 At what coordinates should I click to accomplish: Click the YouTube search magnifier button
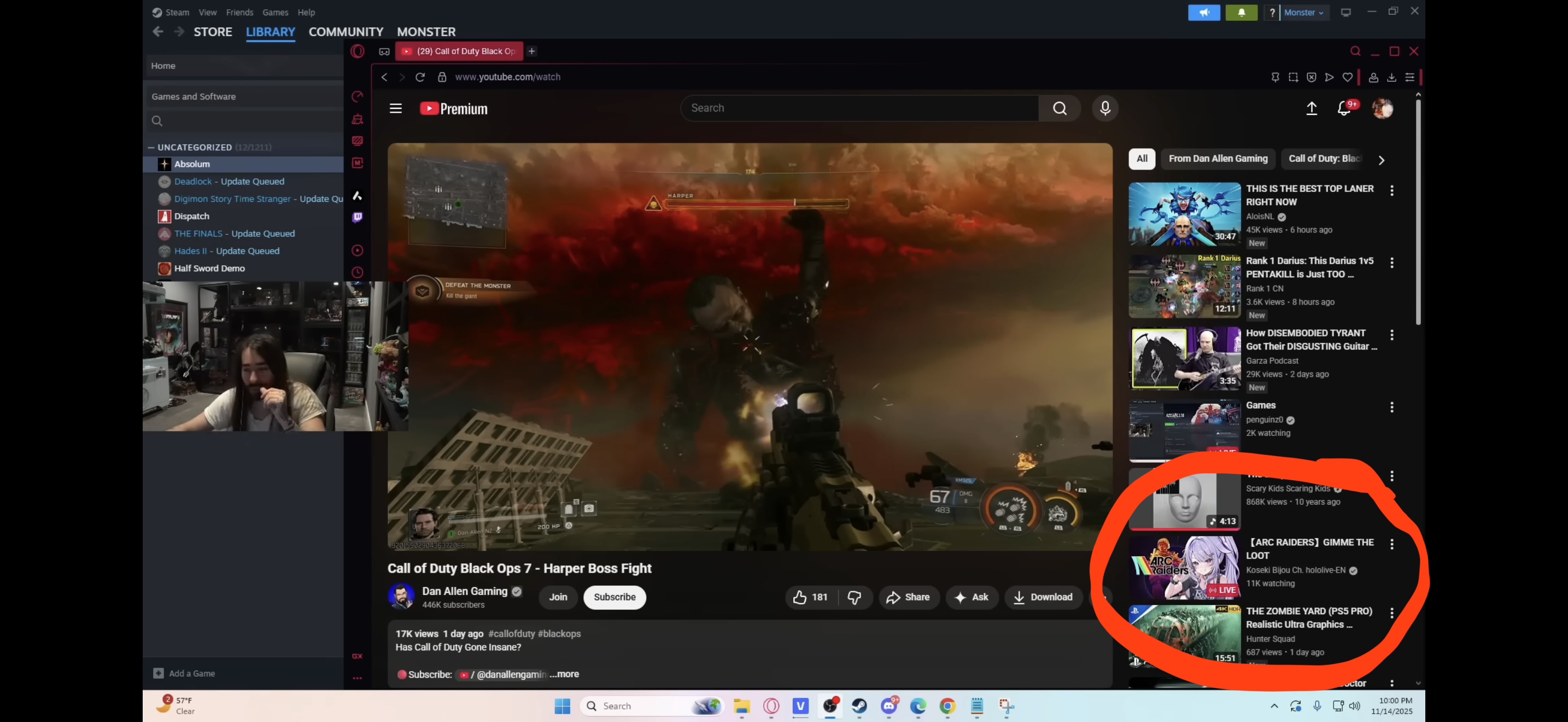(1060, 108)
